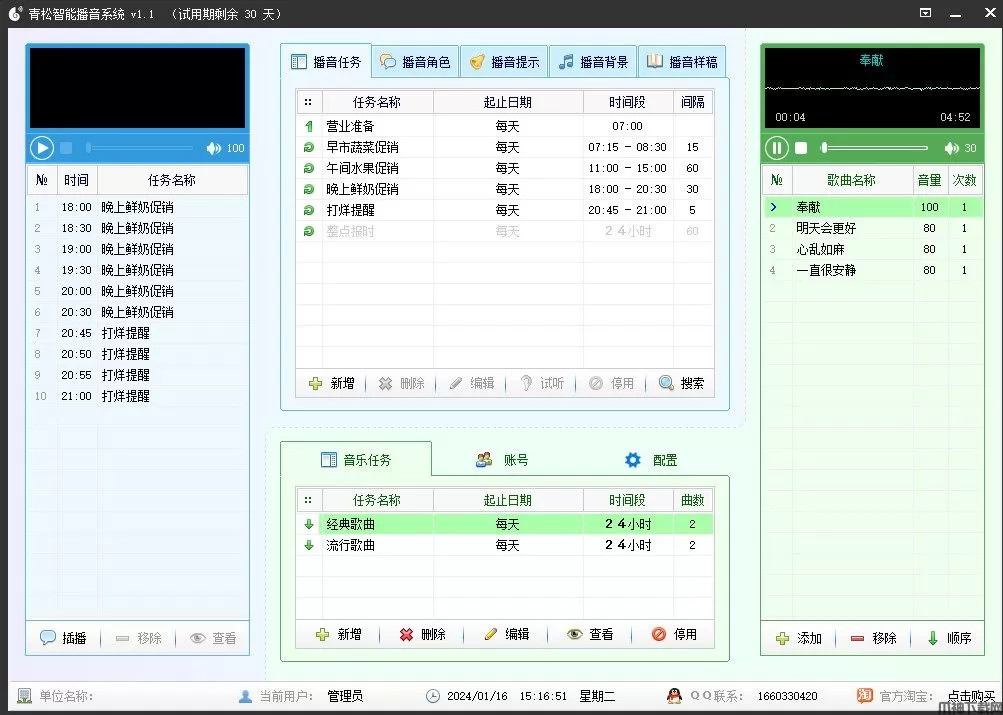
Task: Switch to the 播音角色 tab
Action: [416, 62]
